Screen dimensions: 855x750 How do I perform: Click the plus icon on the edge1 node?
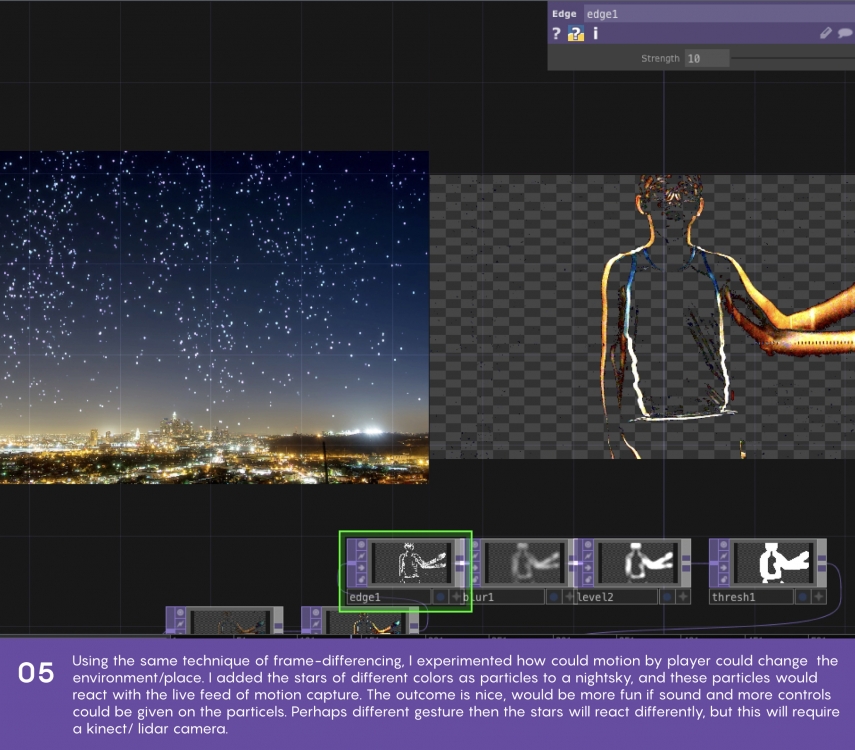tap(457, 596)
